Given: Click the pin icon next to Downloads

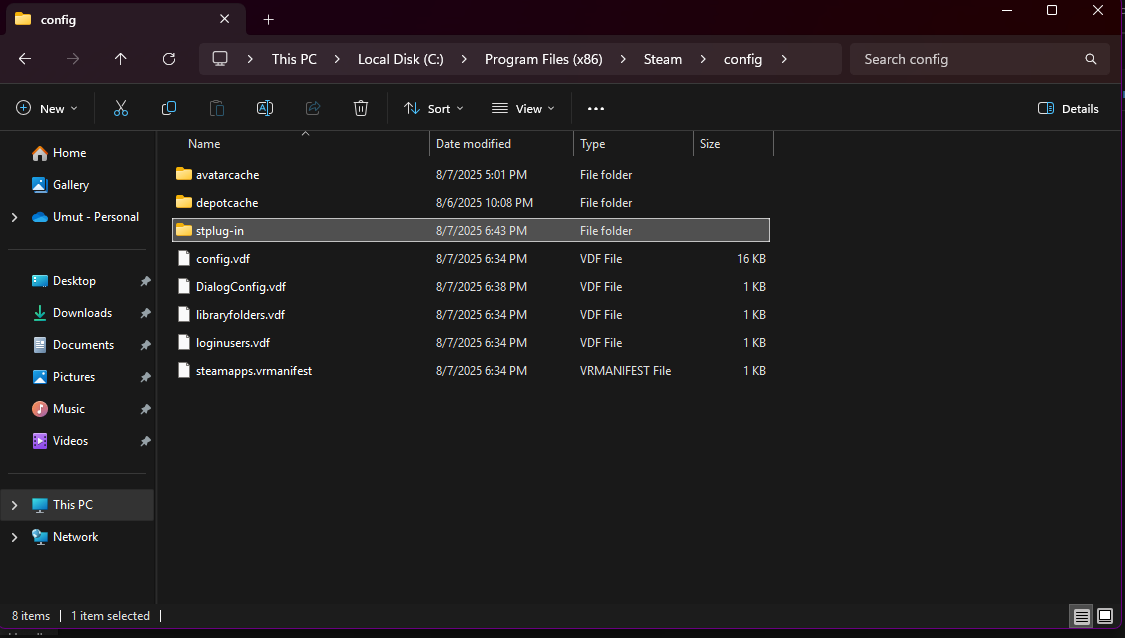Looking at the screenshot, I should click(146, 314).
